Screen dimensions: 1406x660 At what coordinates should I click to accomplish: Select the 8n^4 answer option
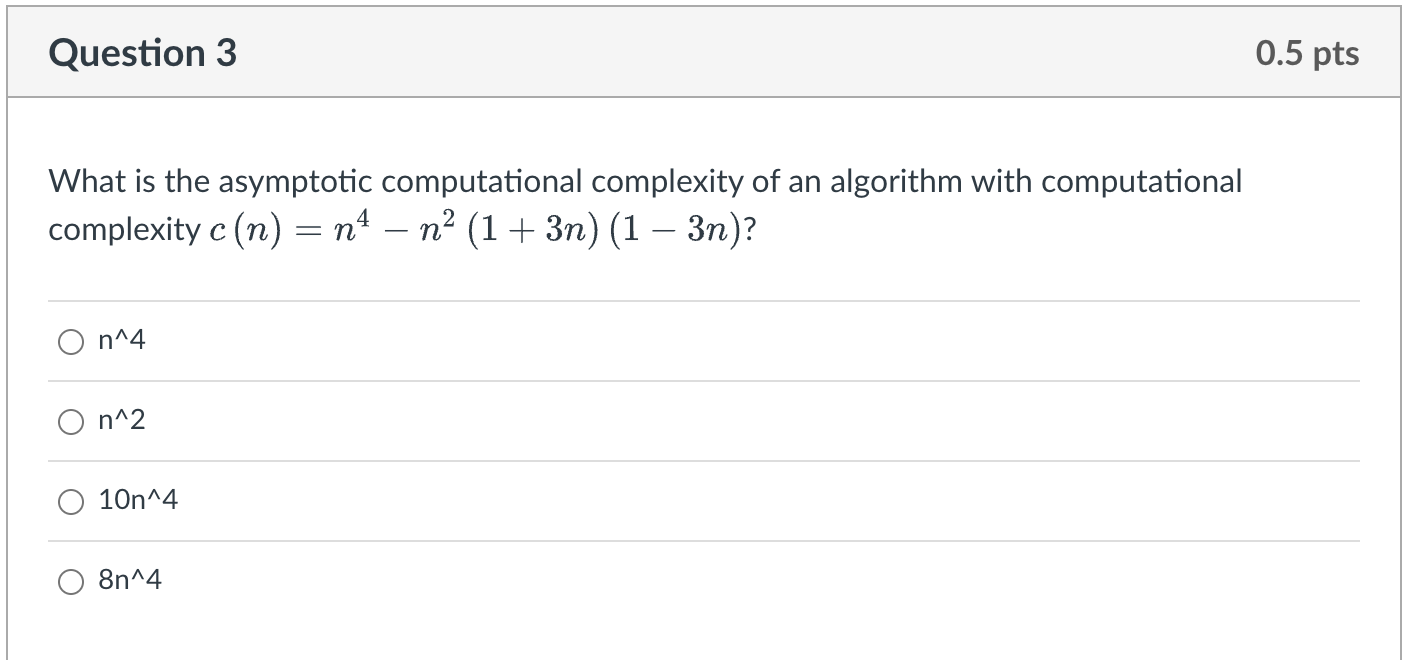71,581
